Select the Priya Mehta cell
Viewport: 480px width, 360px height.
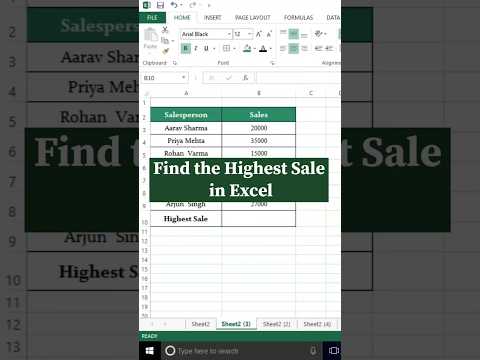186,141
